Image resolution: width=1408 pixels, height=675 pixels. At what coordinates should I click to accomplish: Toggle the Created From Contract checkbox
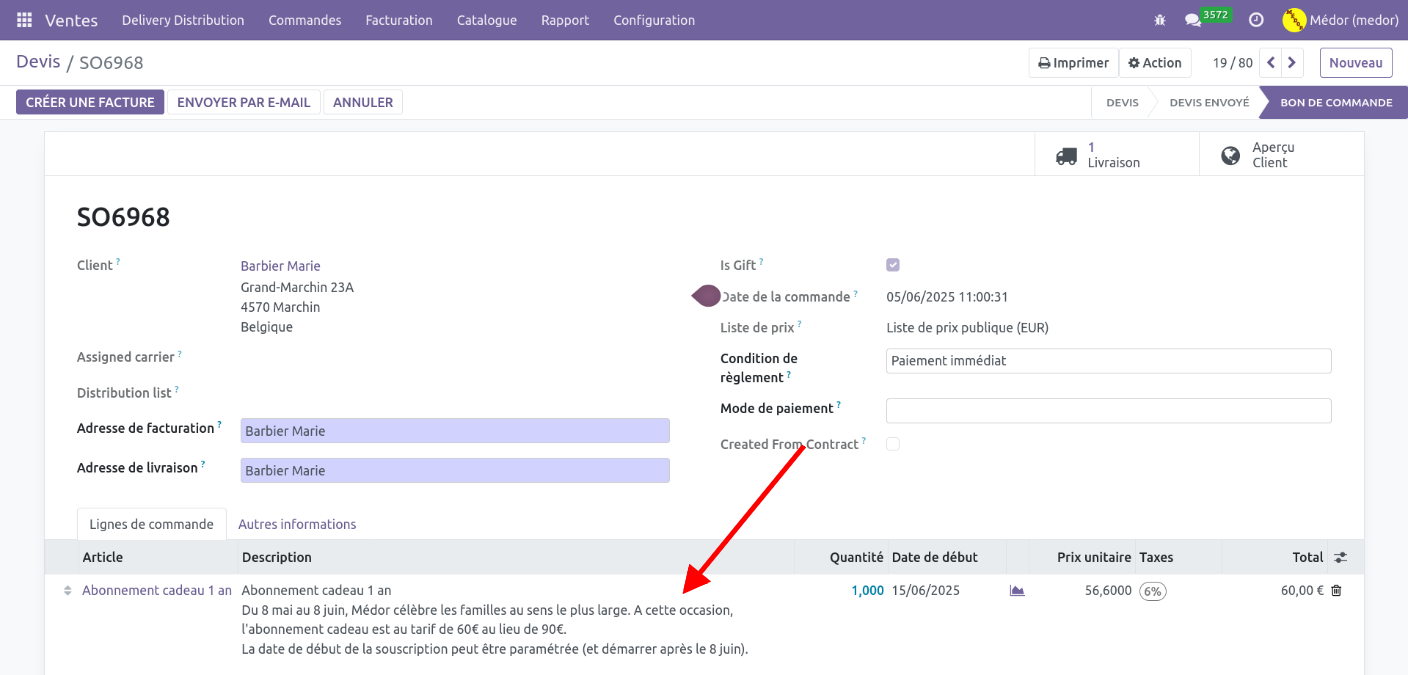(x=893, y=444)
